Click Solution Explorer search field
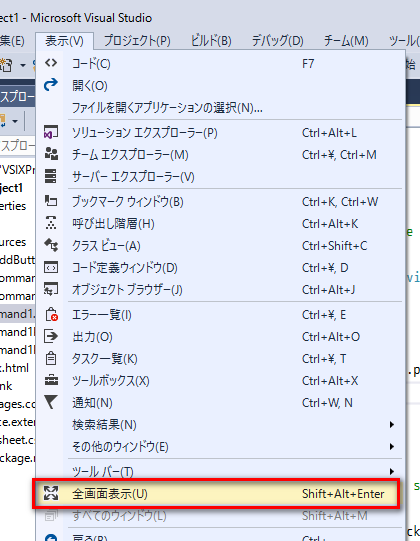420x541 pixels. pyautogui.click(x=18, y=146)
